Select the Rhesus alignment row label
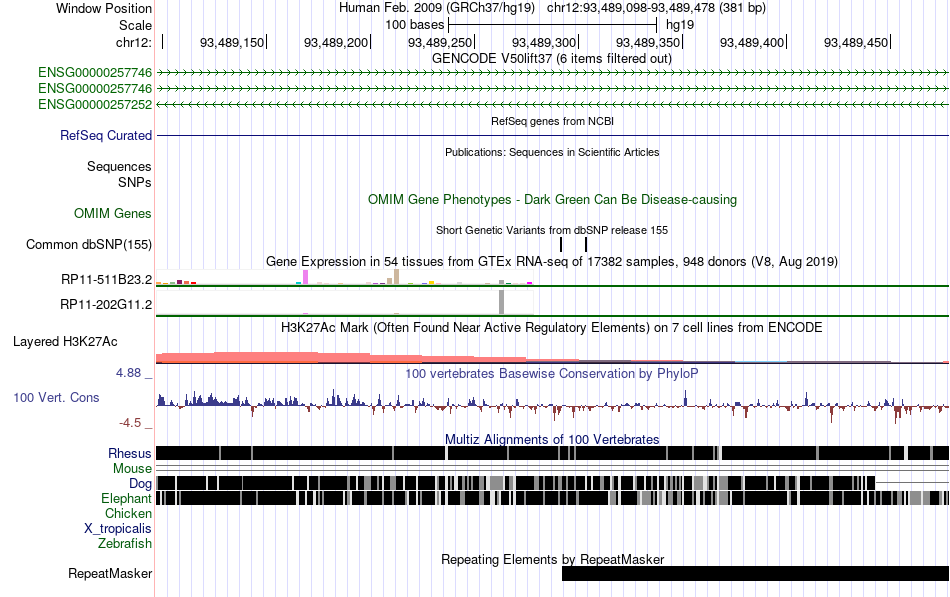950x597 pixels. click(x=130, y=453)
